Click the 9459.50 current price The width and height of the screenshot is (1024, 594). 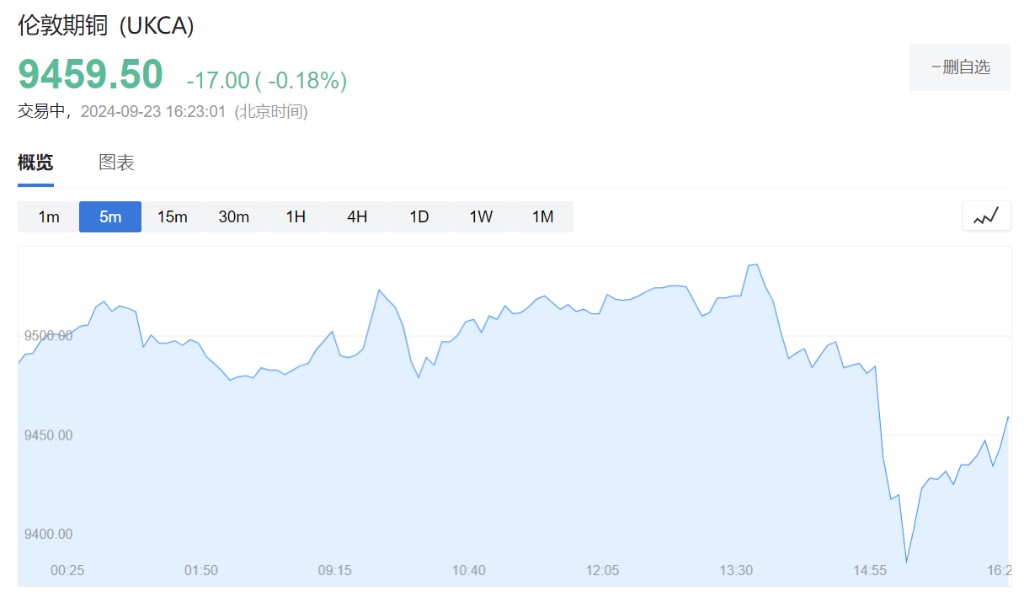(90, 75)
